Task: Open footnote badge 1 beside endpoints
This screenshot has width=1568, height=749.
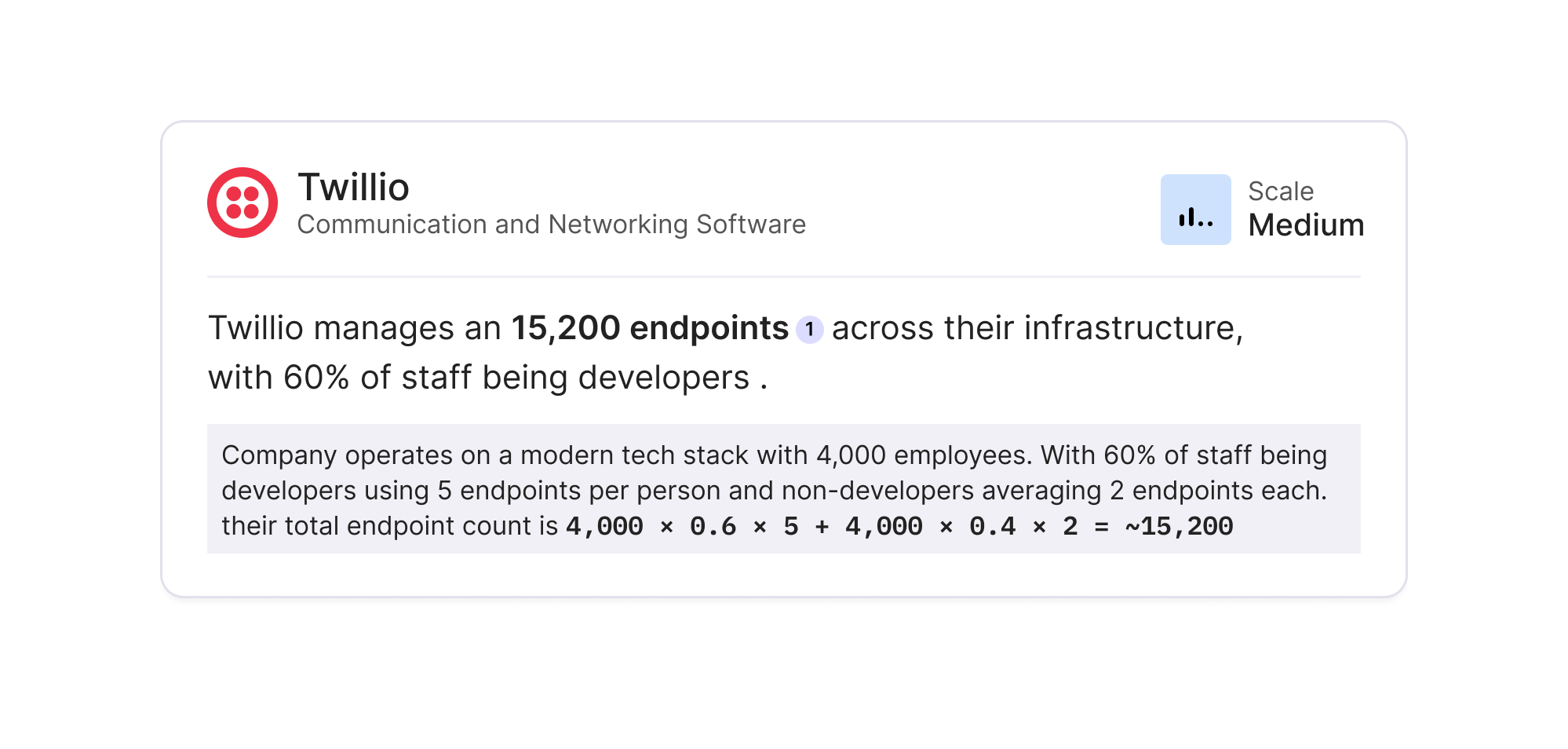Action: pyautogui.click(x=809, y=330)
